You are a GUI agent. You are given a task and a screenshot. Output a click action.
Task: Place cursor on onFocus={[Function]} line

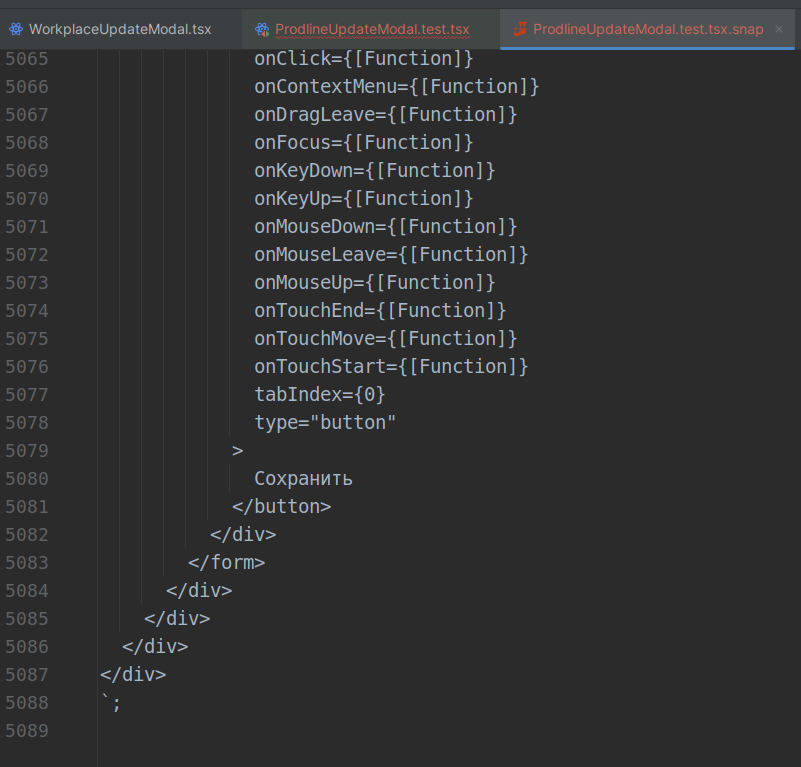pyautogui.click(x=364, y=143)
